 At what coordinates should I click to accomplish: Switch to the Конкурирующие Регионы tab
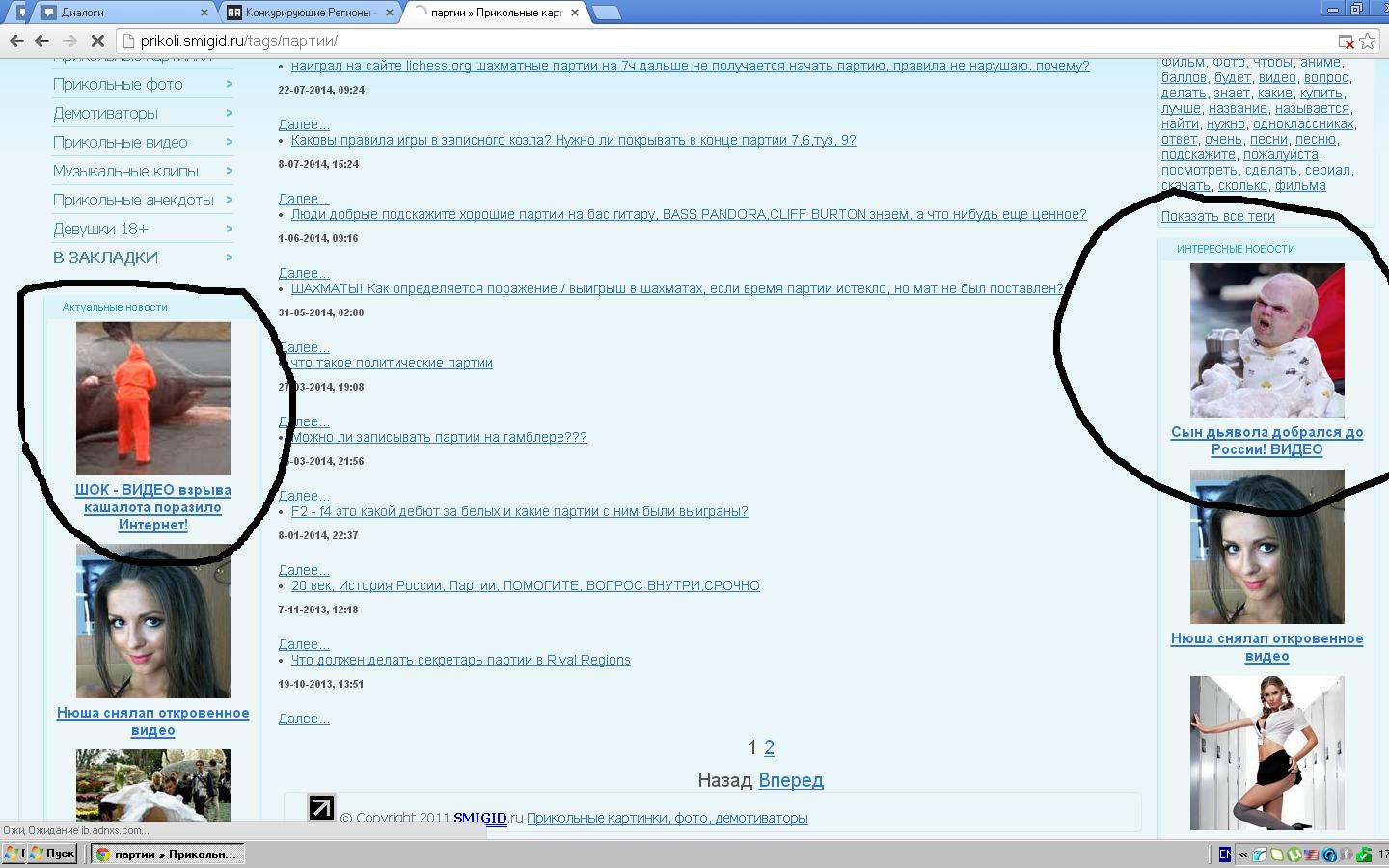point(311,14)
